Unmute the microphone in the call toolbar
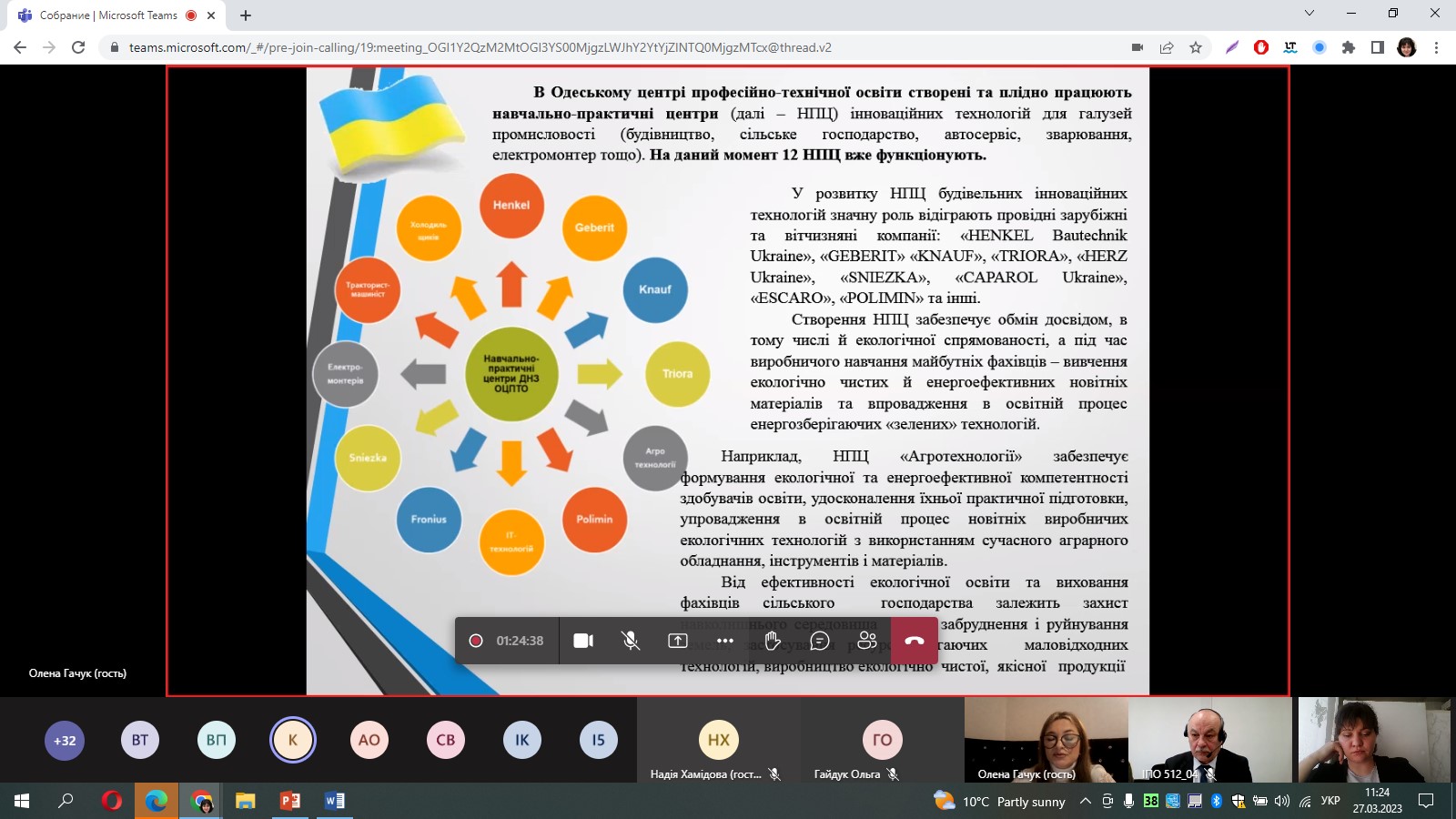The height and width of the screenshot is (819, 1456). (631, 641)
